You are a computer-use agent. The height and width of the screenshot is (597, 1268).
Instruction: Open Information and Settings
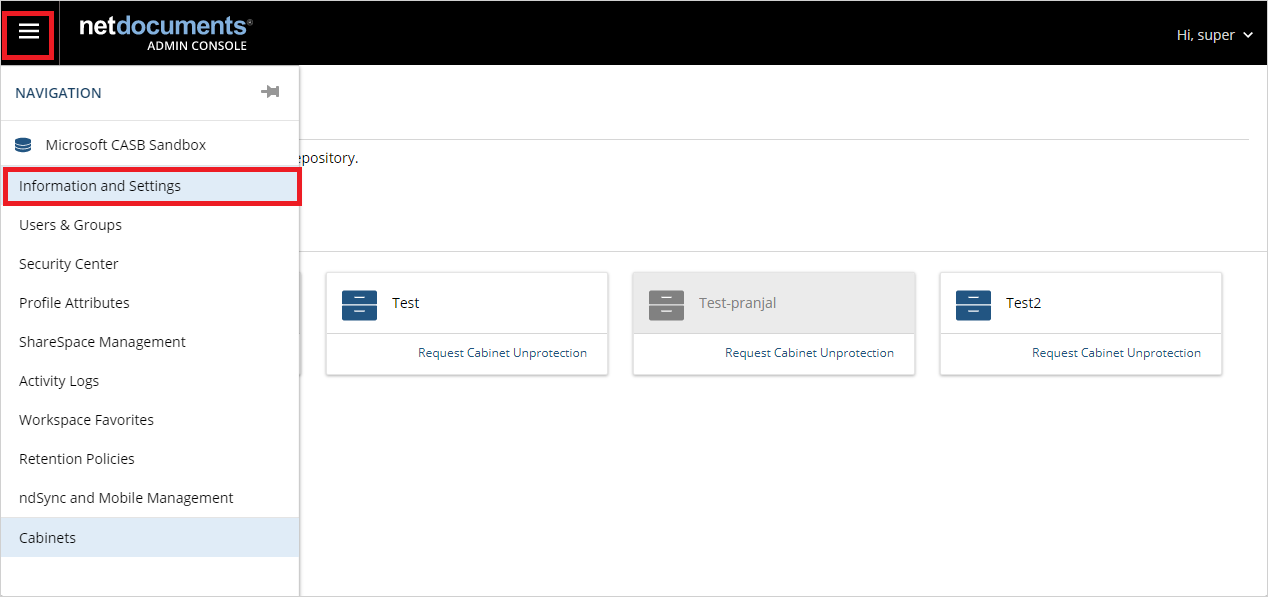[x=100, y=185]
